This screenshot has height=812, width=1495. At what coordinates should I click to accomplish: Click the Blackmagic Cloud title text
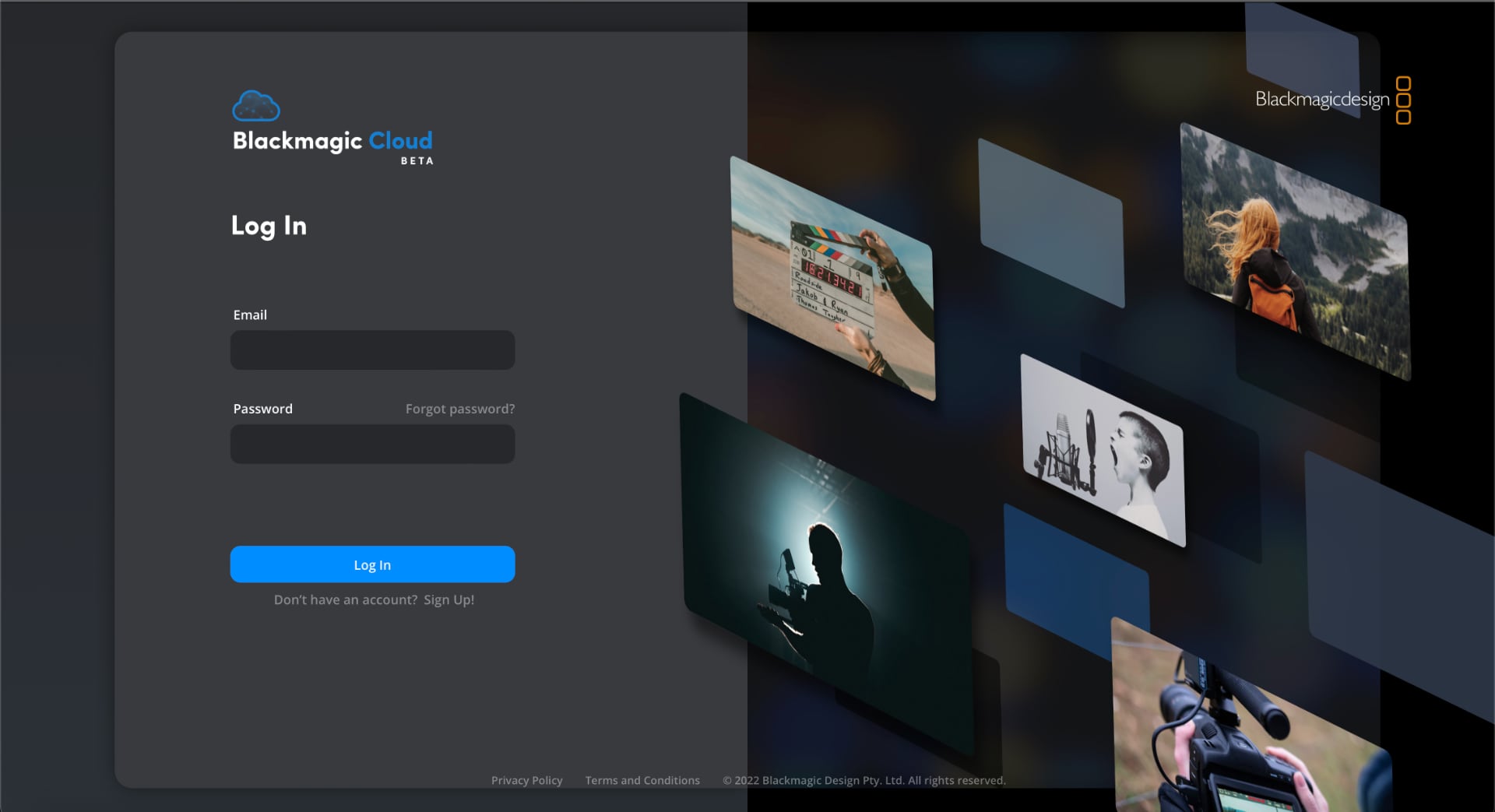[332, 141]
